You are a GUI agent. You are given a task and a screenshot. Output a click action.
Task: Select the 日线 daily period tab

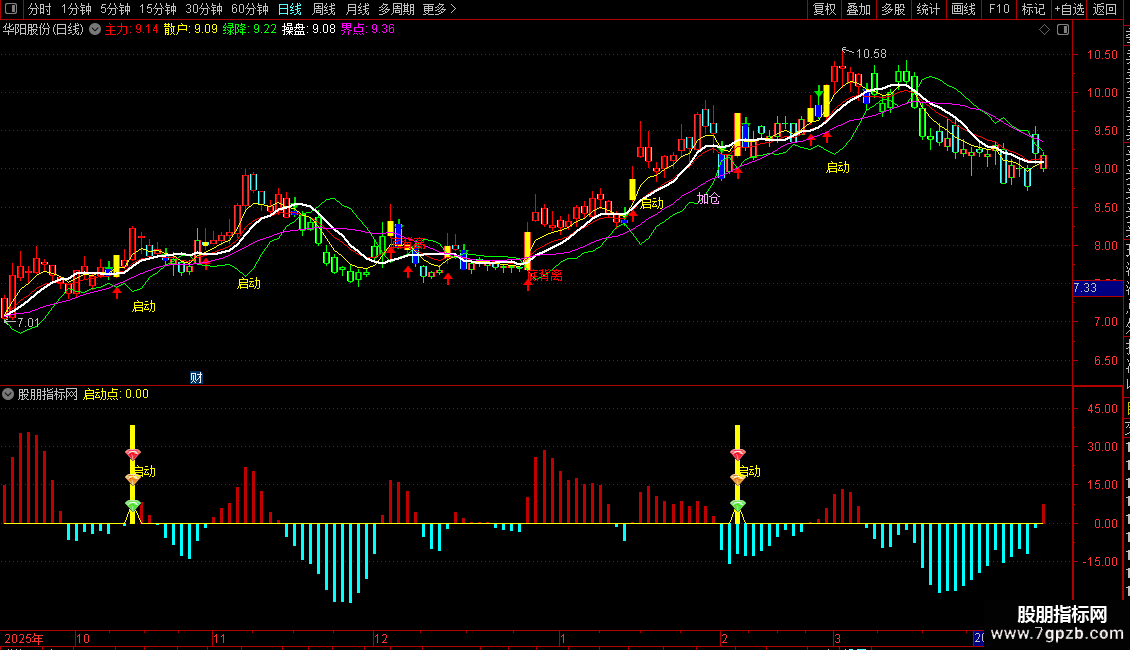pyautogui.click(x=290, y=9)
